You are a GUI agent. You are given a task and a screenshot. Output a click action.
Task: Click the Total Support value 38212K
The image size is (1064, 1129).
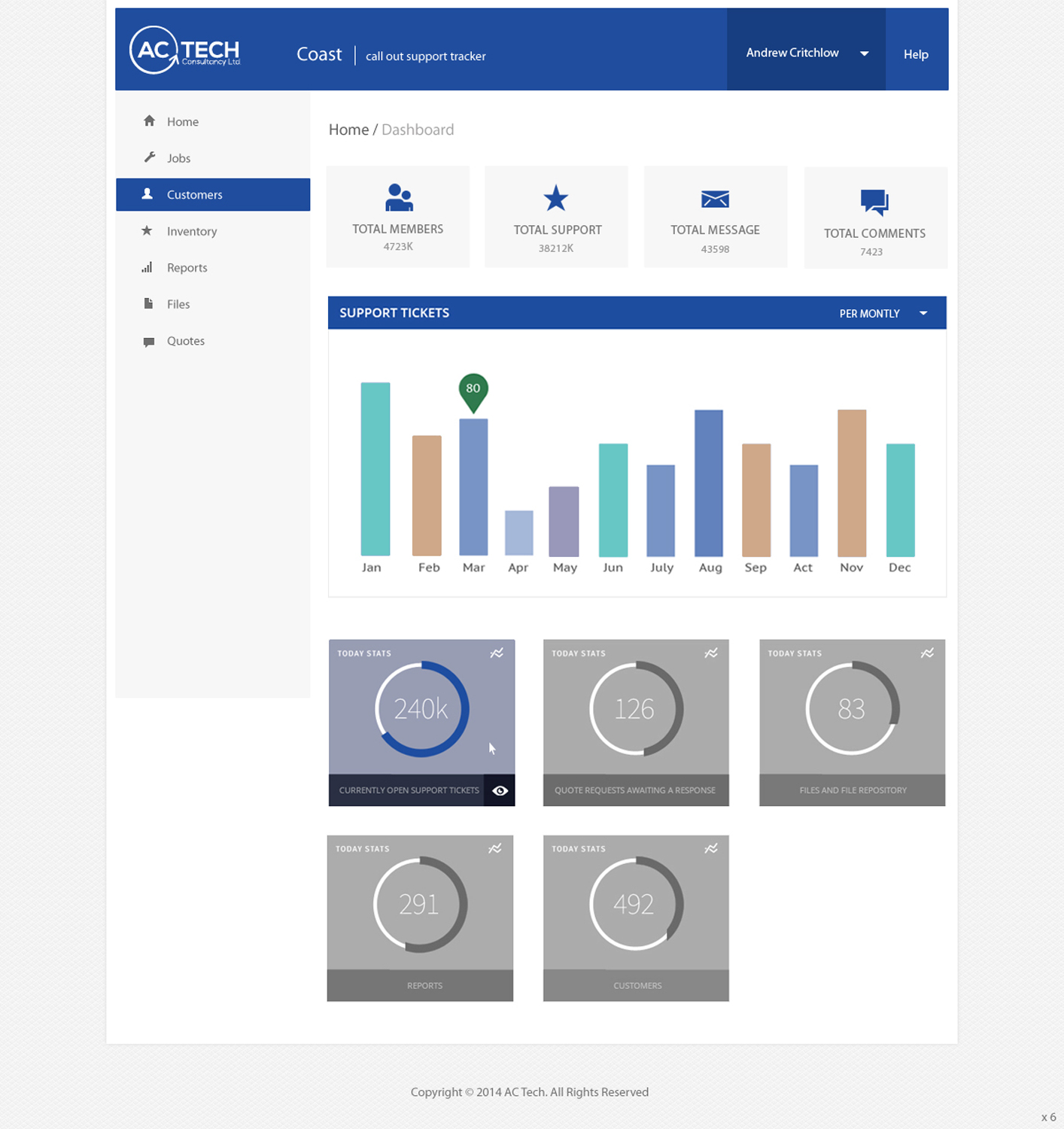[x=556, y=248]
